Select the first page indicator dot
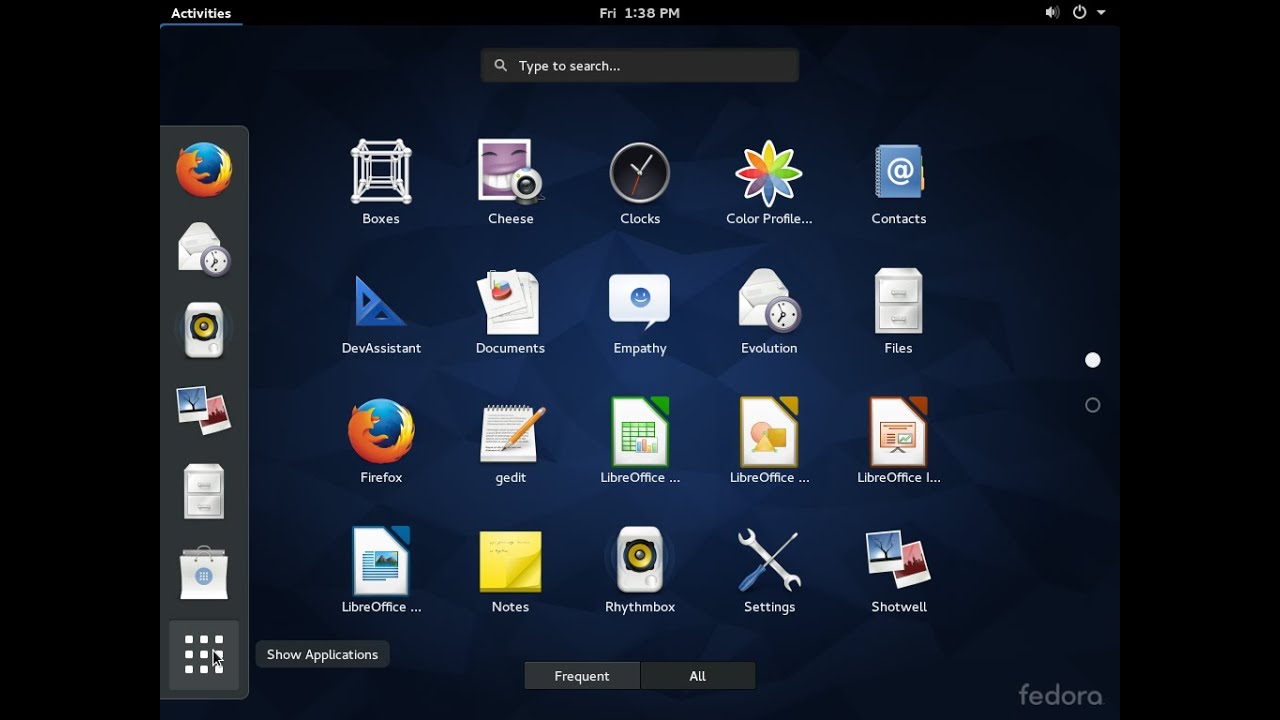This screenshot has width=1280, height=720. click(1093, 360)
